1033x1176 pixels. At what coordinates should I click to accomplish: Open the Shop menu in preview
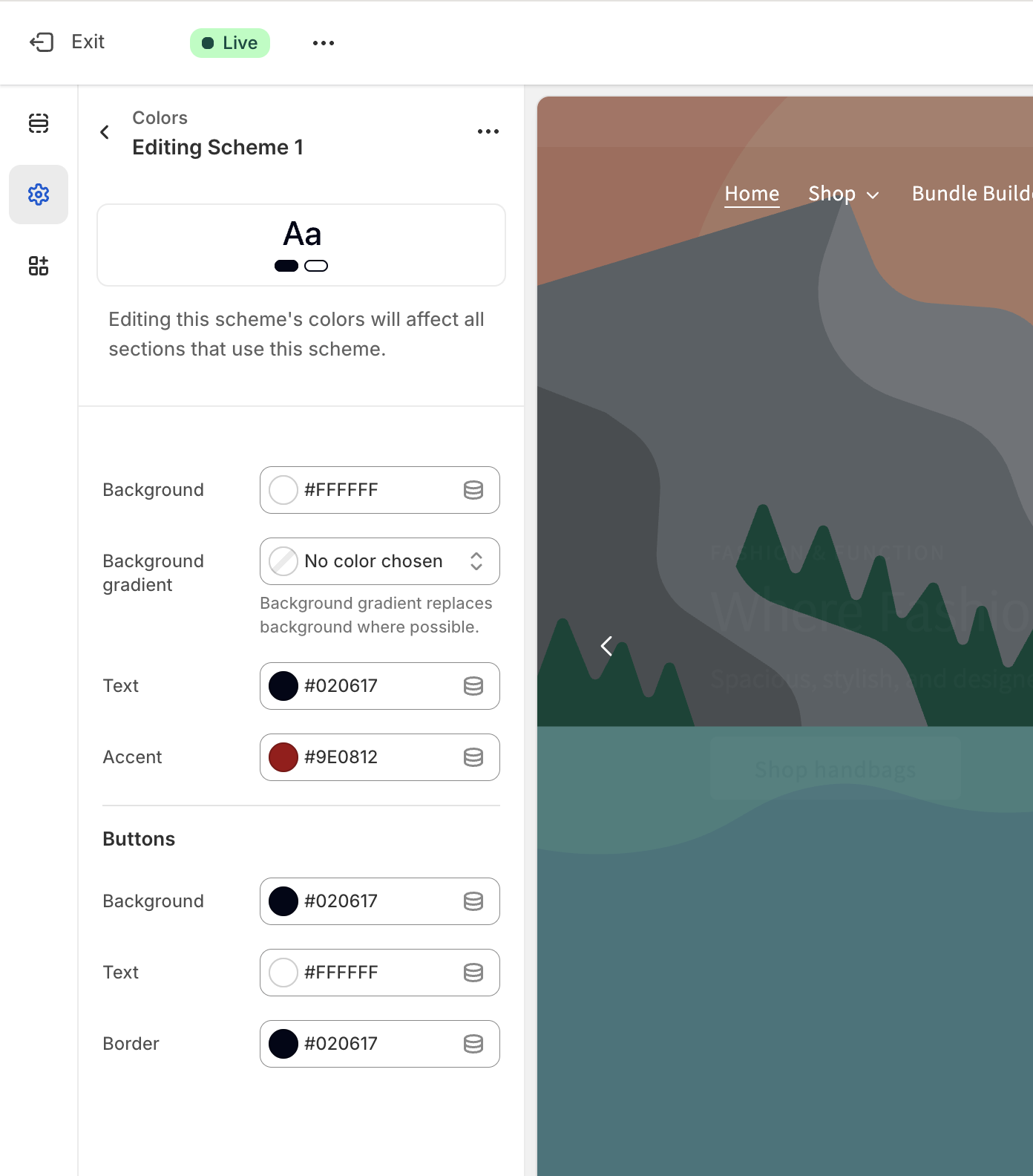843,194
